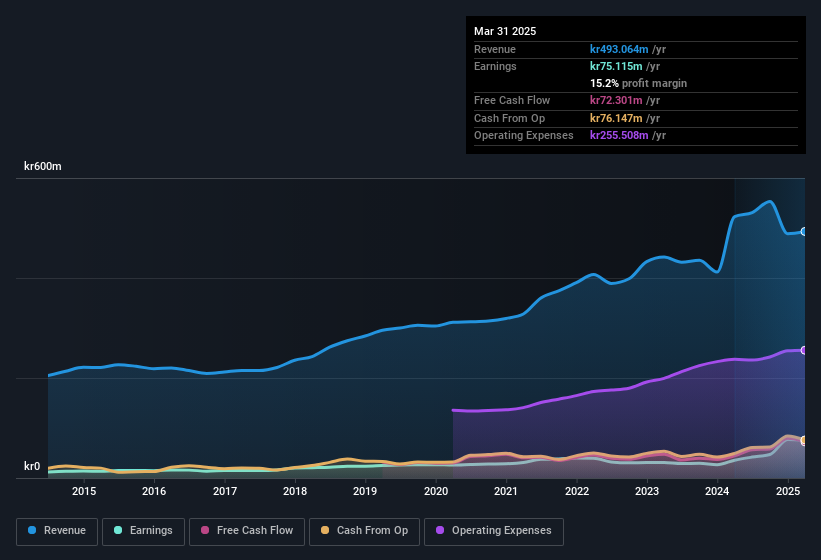
Task: Select the 2022 x-axis label
Action: point(576,491)
